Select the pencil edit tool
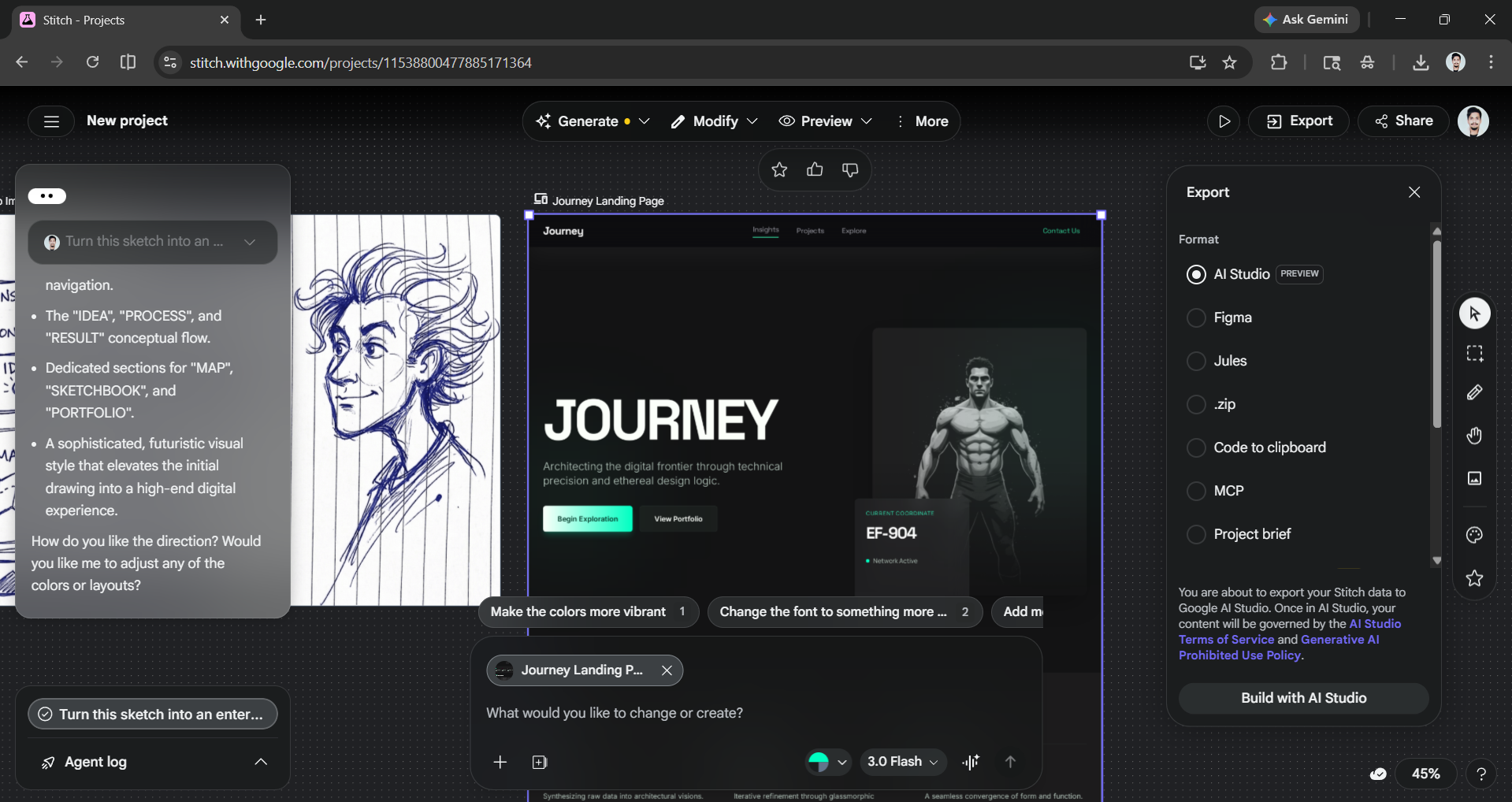The height and width of the screenshot is (802, 1512). [x=1474, y=392]
